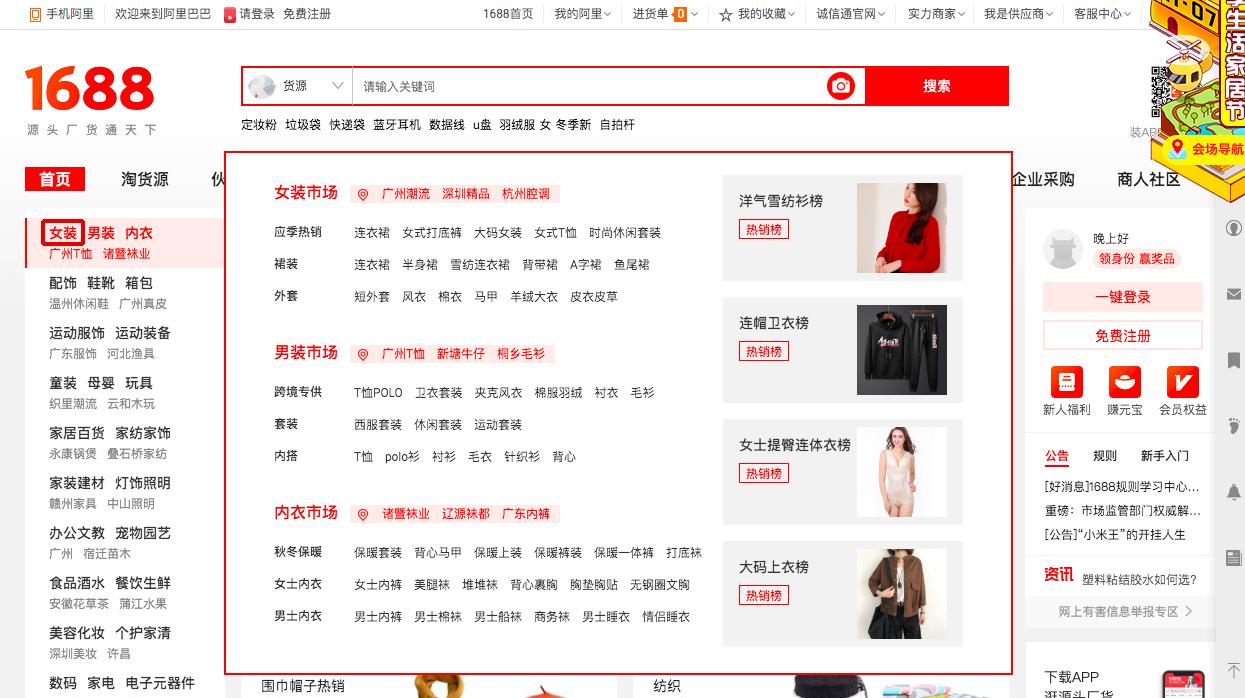
Task: Open the 运动服饰 sidebar category
Action: [x=77, y=333]
